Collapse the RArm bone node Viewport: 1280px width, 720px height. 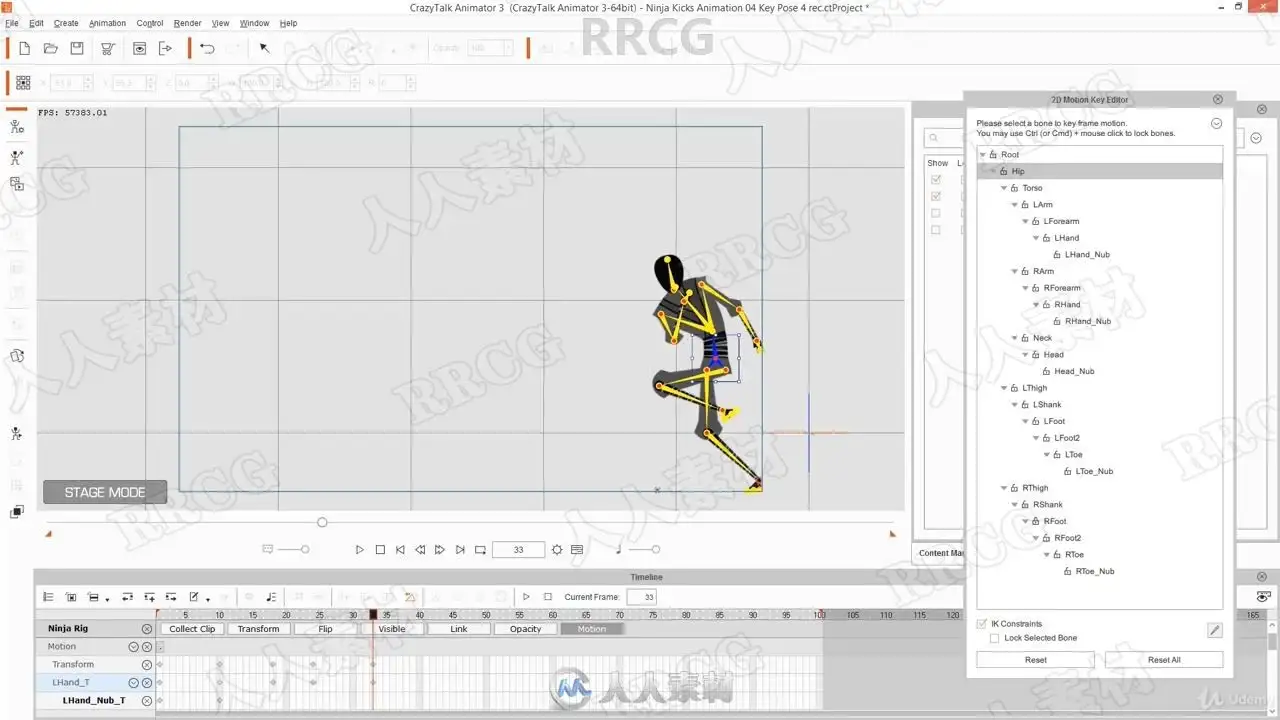click(1015, 272)
